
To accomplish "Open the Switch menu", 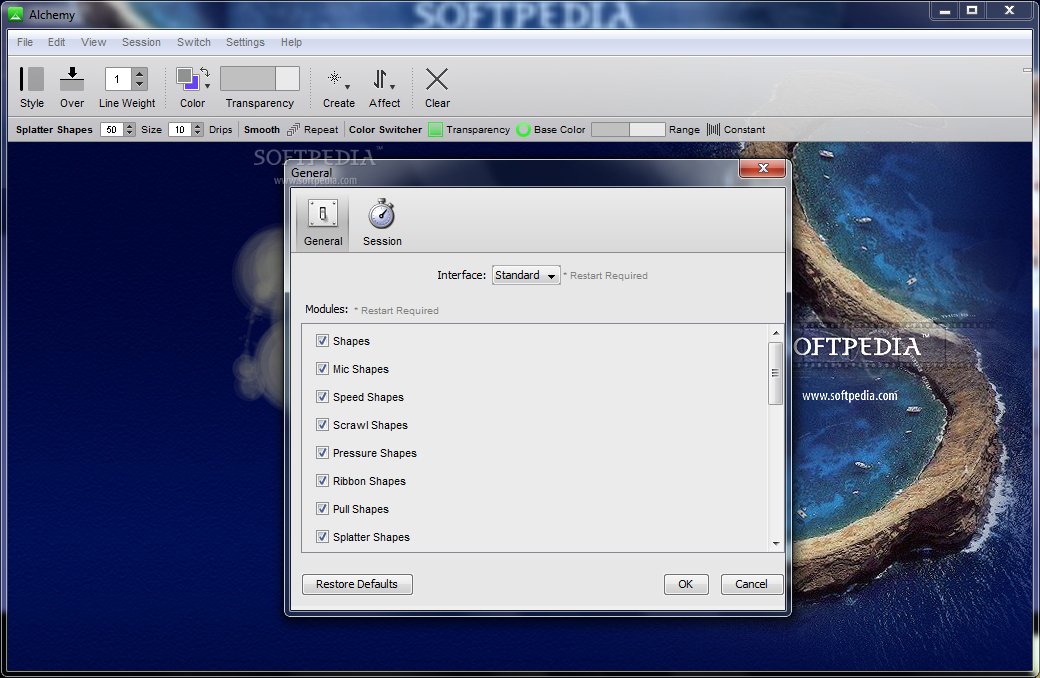I will (194, 42).
